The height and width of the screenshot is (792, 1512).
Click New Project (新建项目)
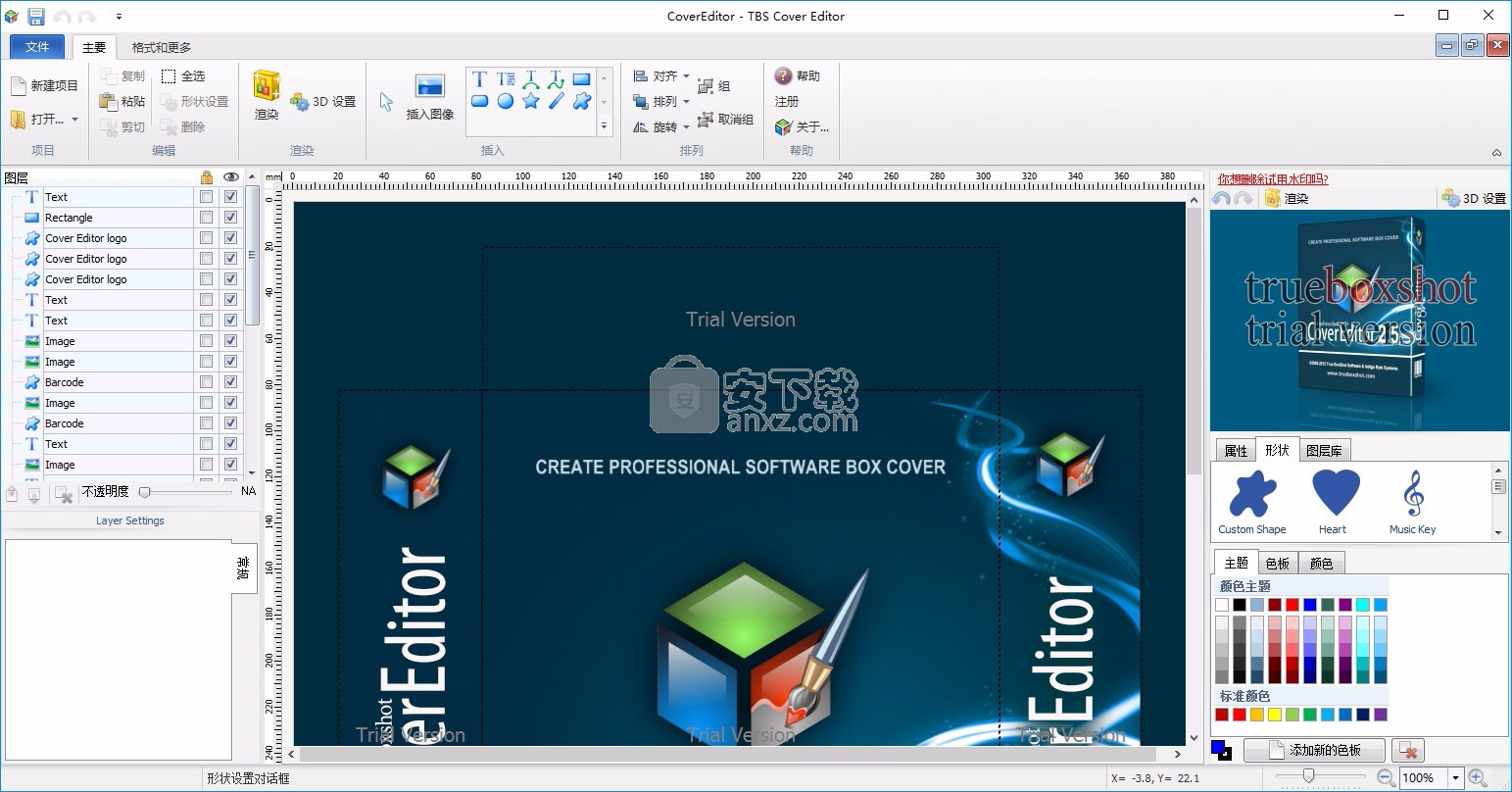tap(44, 85)
